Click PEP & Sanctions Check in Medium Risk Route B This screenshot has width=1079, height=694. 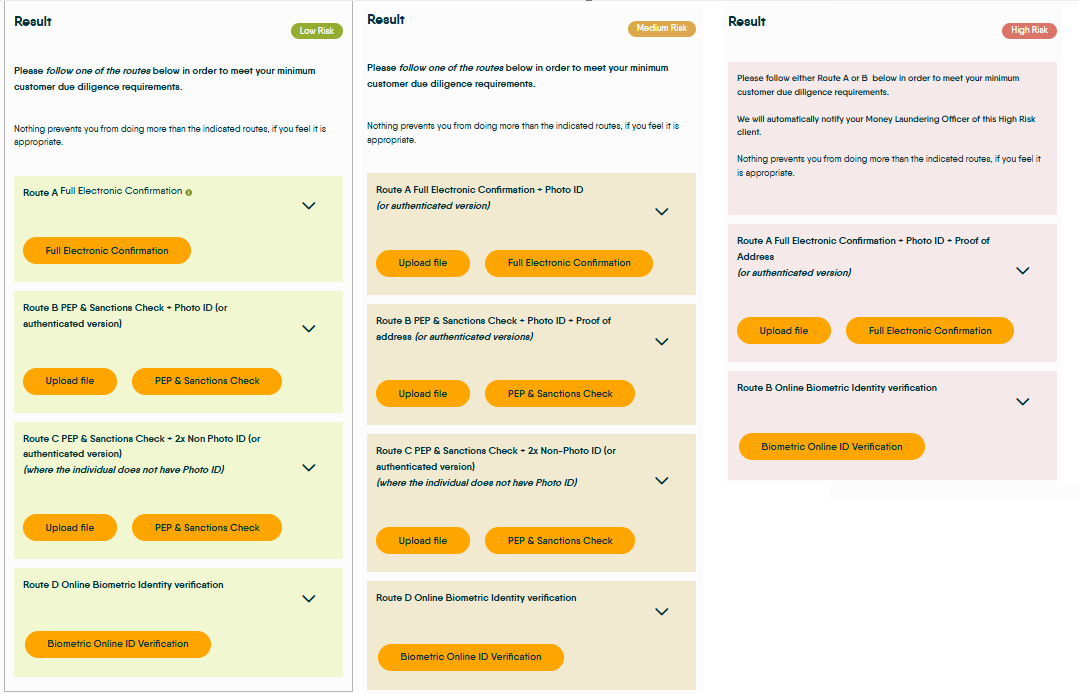[x=560, y=393]
